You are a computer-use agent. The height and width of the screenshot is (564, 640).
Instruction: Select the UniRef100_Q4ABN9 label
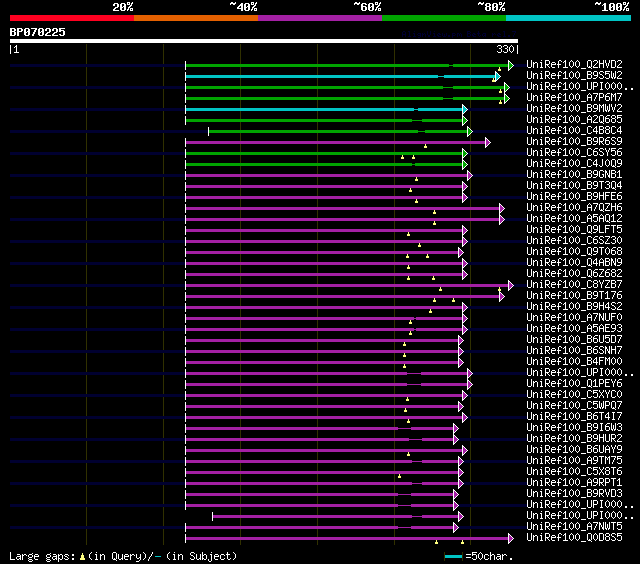(x=574, y=262)
